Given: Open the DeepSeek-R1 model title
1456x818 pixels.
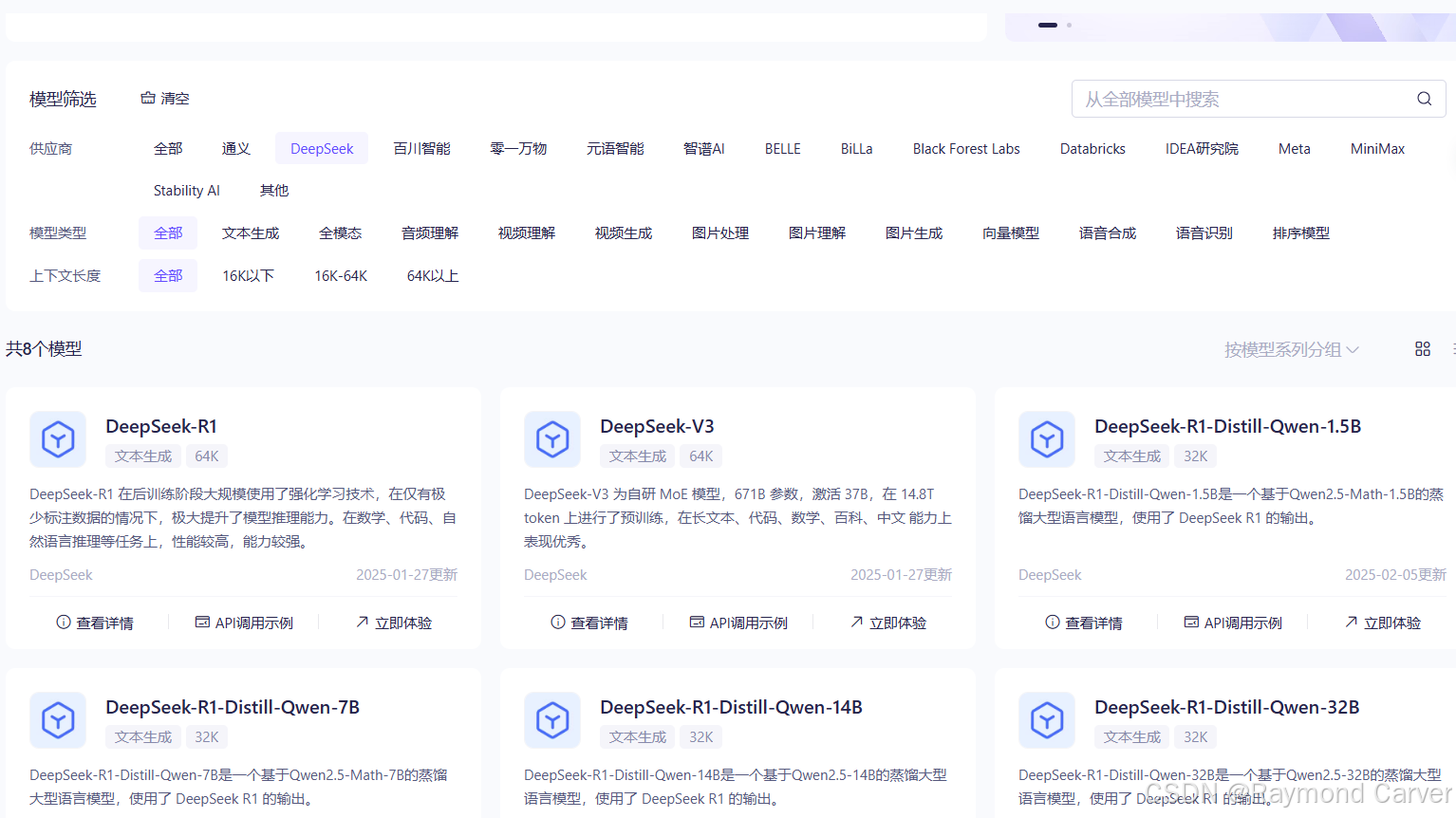Looking at the screenshot, I should pyautogui.click(x=161, y=426).
